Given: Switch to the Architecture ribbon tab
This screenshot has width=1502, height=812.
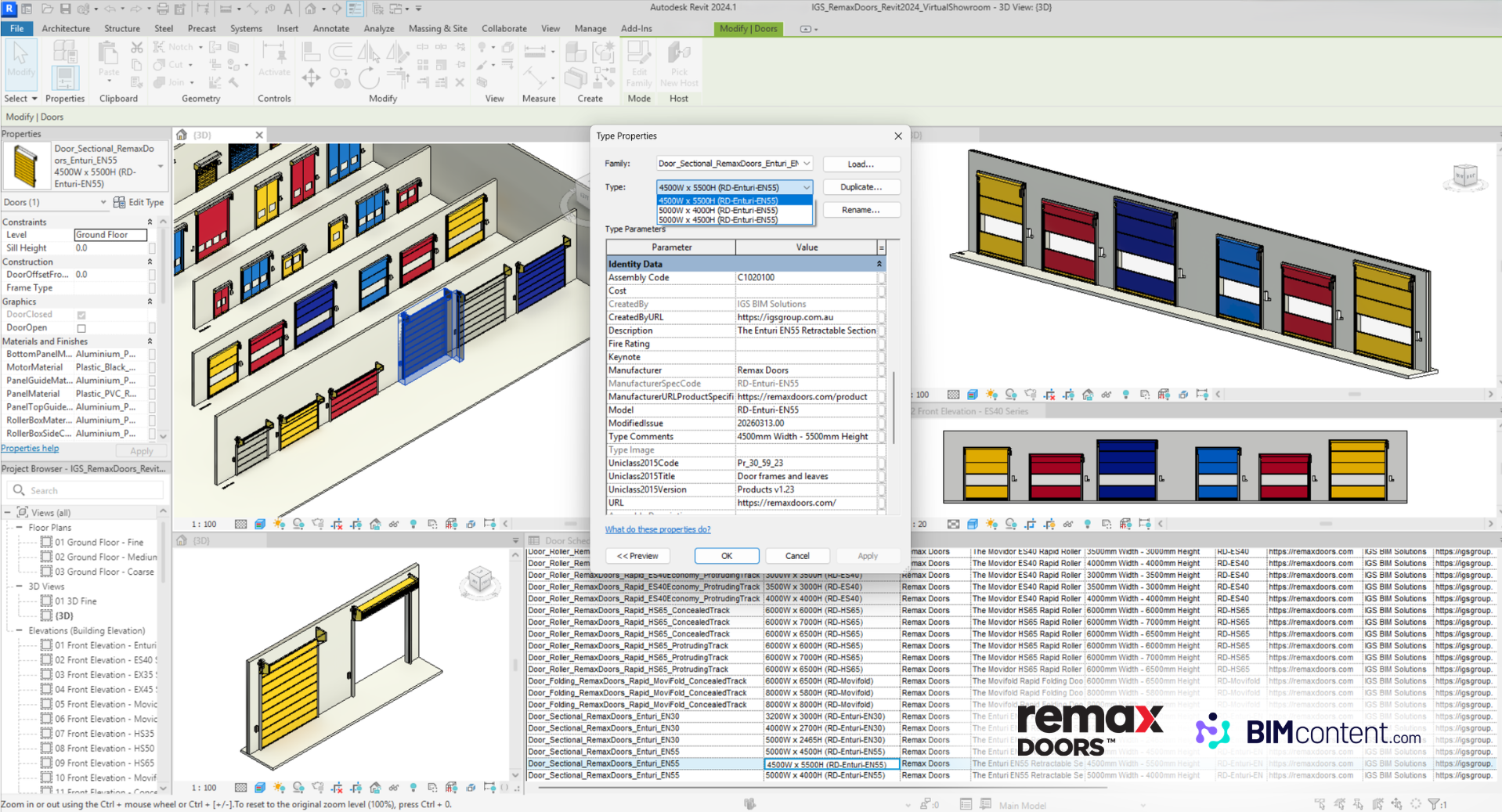Looking at the screenshot, I should tap(66, 28).
